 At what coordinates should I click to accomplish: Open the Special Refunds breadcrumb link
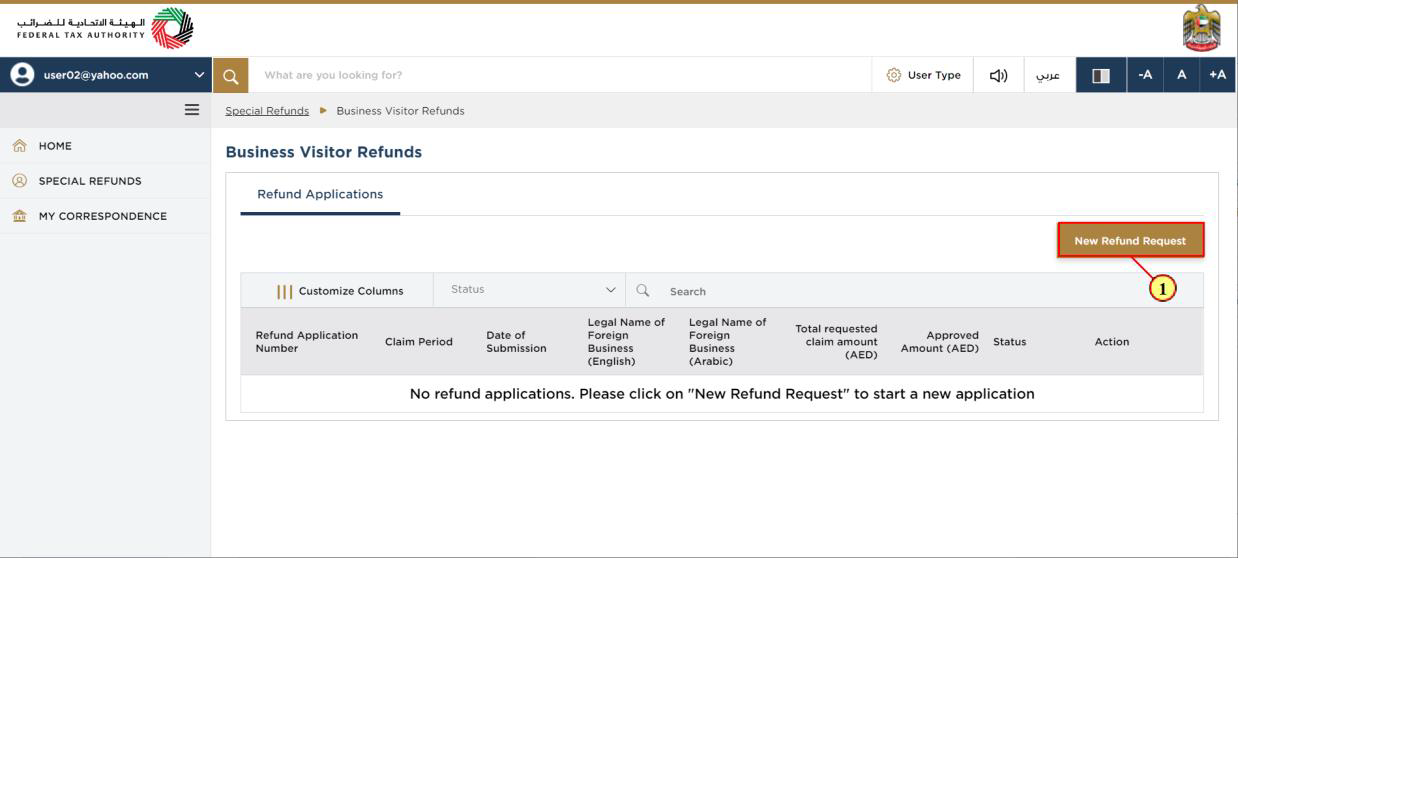point(267,111)
